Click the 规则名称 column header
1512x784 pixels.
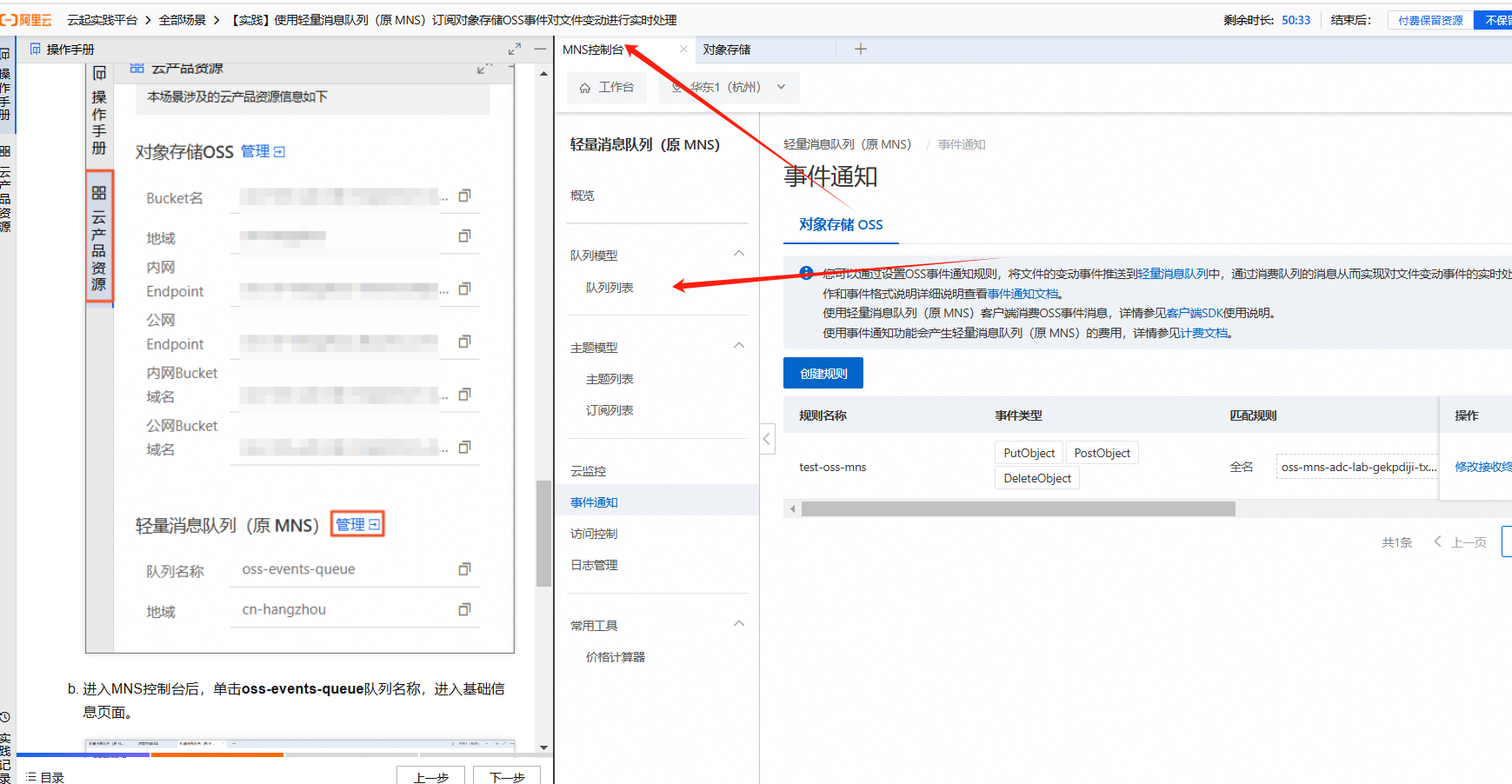coord(823,415)
